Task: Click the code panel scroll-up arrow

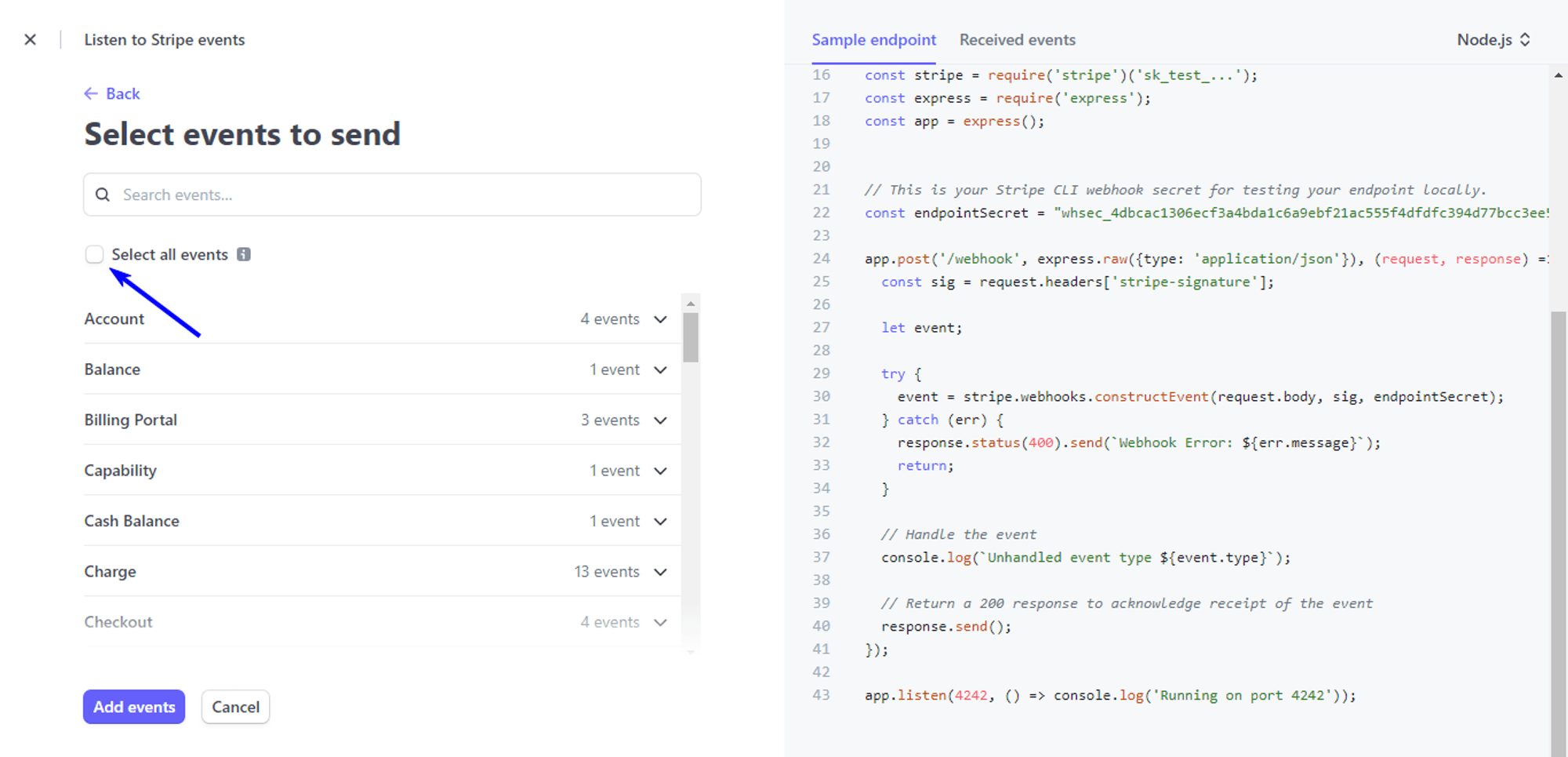Action: point(1558,75)
